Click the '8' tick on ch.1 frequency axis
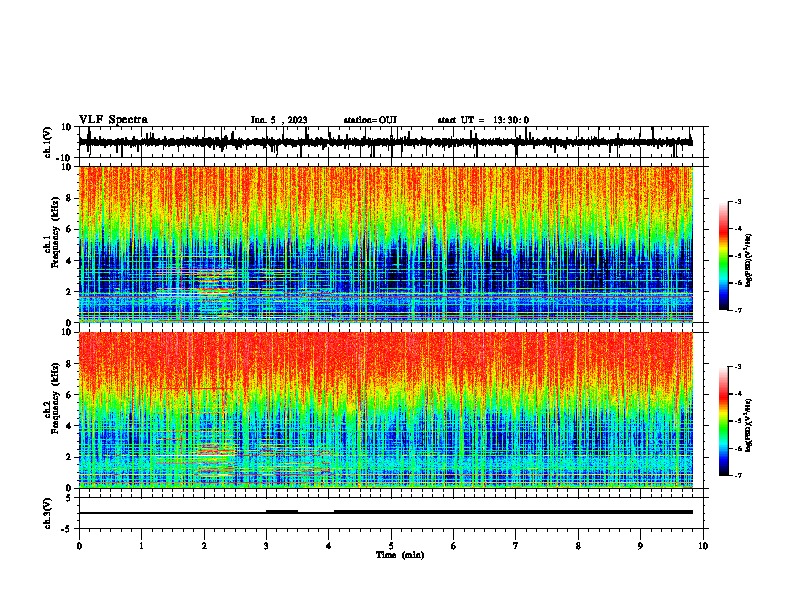 pyautogui.click(x=70, y=198)
